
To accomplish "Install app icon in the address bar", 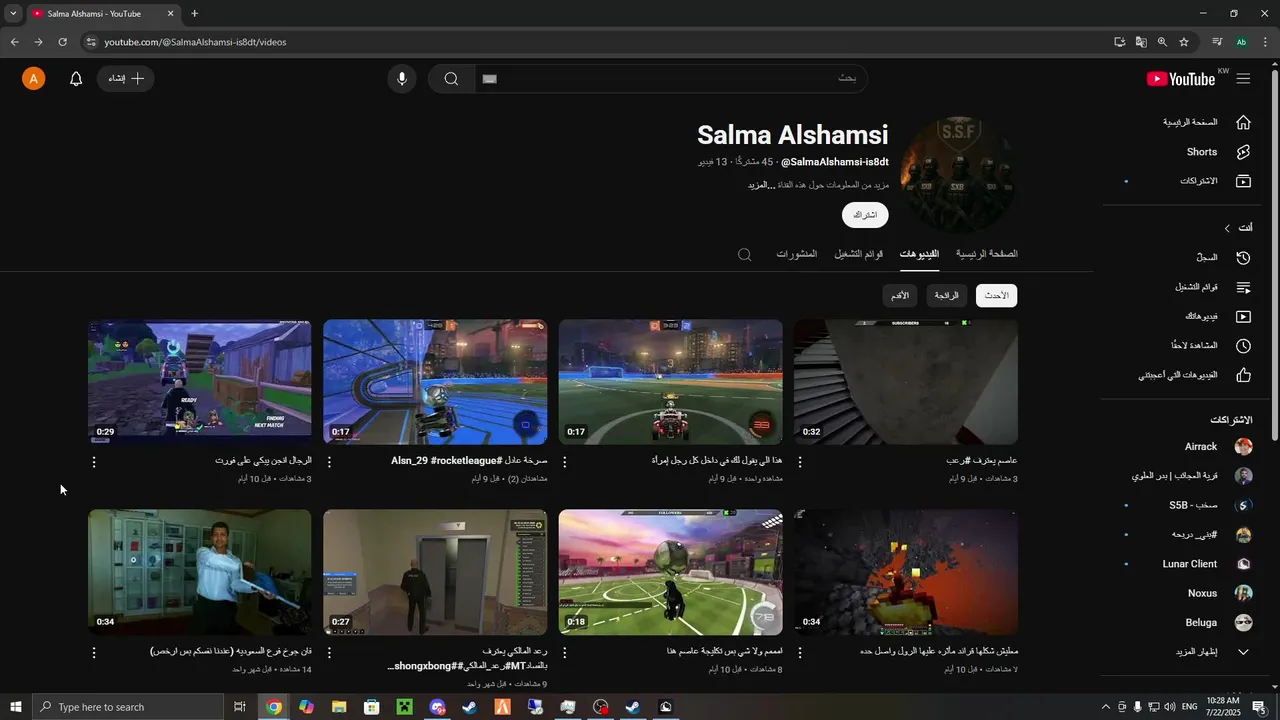I will tap(1120, 42).
